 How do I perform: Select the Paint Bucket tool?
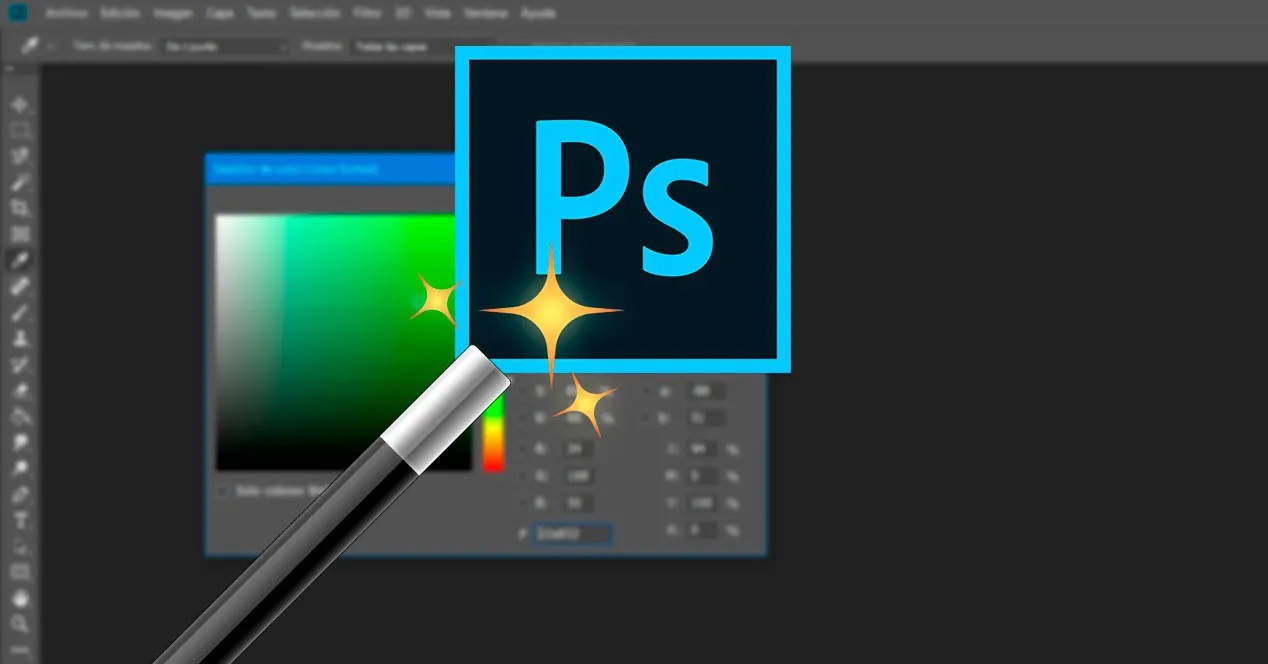pyautogui.click(x=20, y=416)
